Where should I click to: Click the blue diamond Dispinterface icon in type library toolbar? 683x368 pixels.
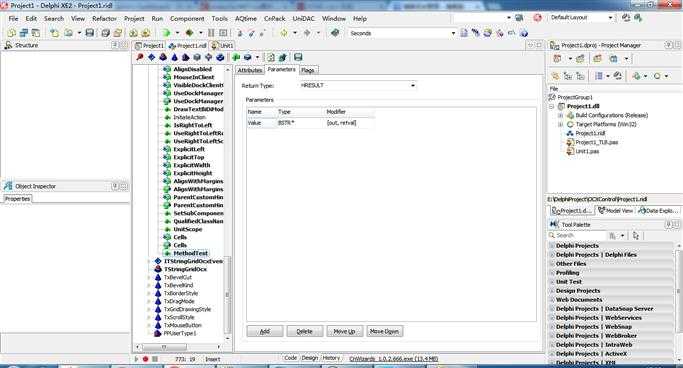click(152, 57)
